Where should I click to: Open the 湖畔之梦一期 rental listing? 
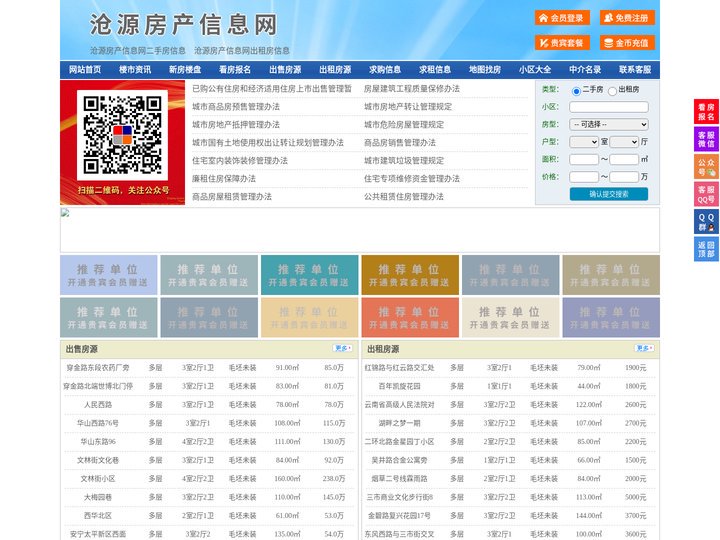[399, 423]
